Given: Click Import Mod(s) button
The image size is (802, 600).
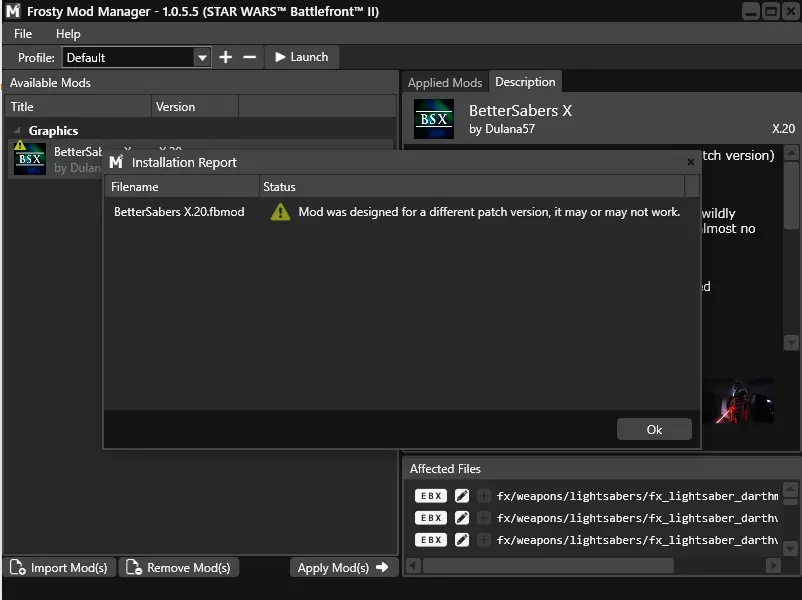Looking at the screenshot, I should (59, 567).
